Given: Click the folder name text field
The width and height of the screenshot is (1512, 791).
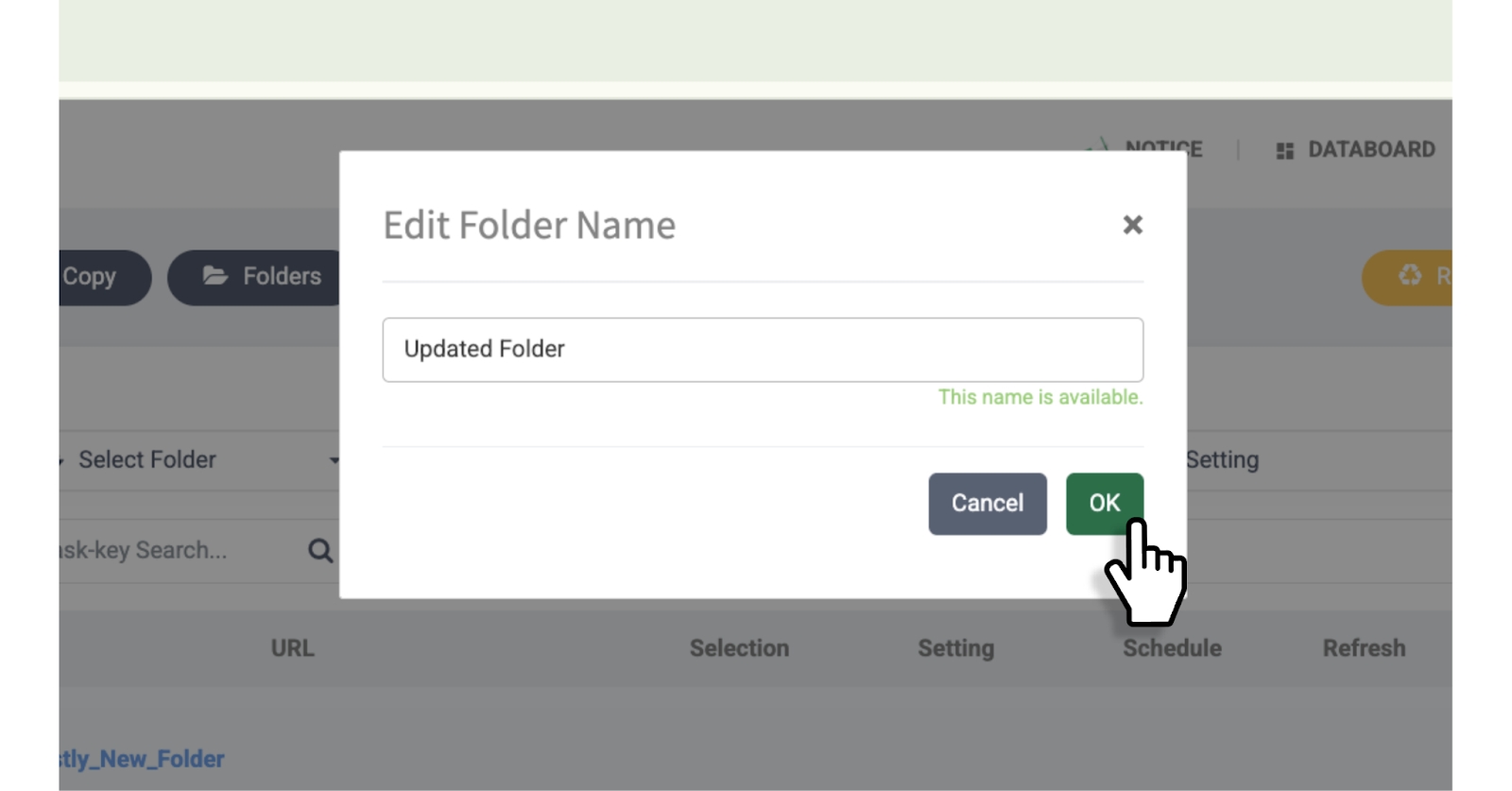Looking at the screenshot, I should click(x=762, y=350).
